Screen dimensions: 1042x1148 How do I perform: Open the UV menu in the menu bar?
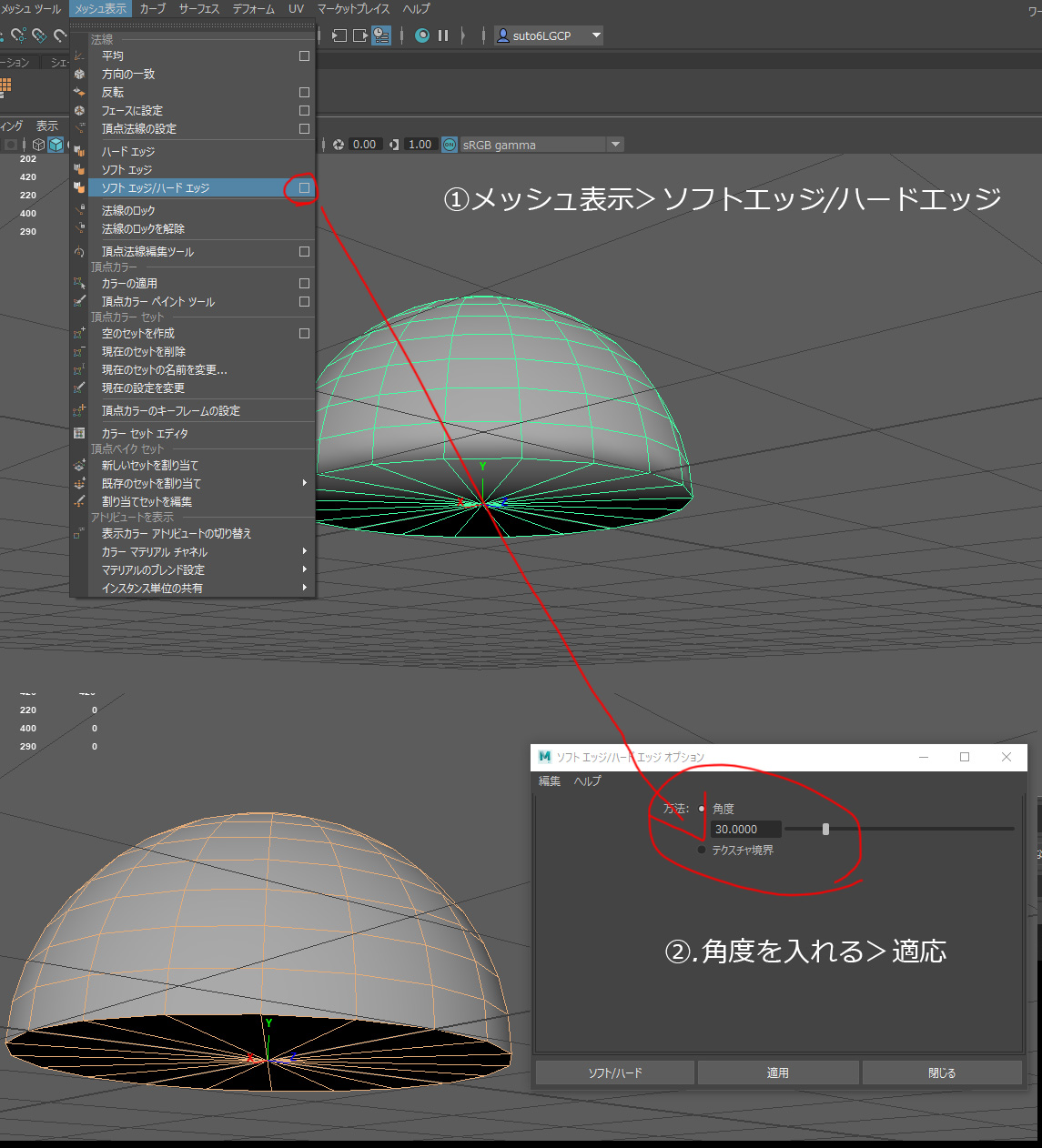click(x=296, y=8)
